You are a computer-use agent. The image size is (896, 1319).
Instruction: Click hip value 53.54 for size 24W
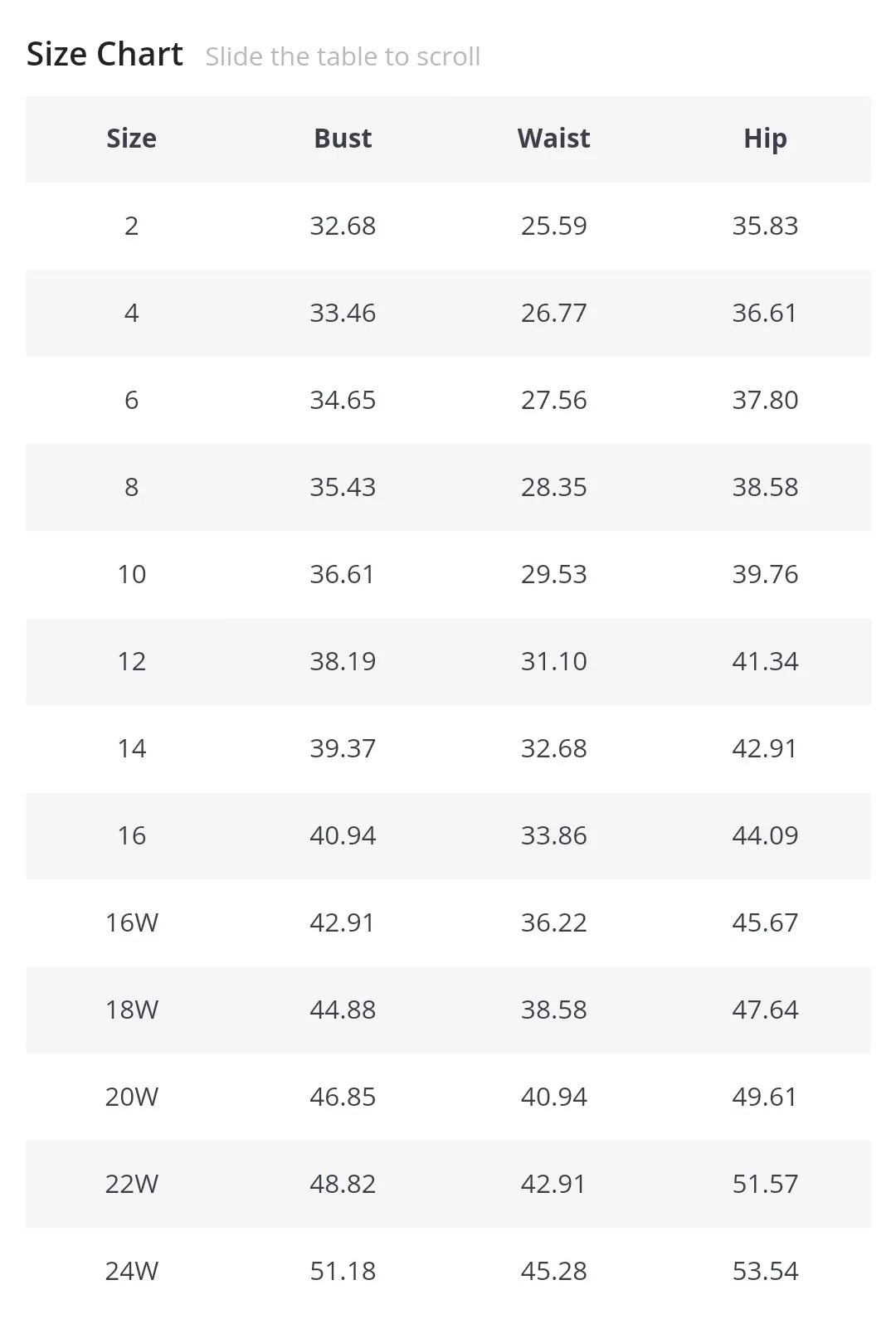pos(765,1271)
